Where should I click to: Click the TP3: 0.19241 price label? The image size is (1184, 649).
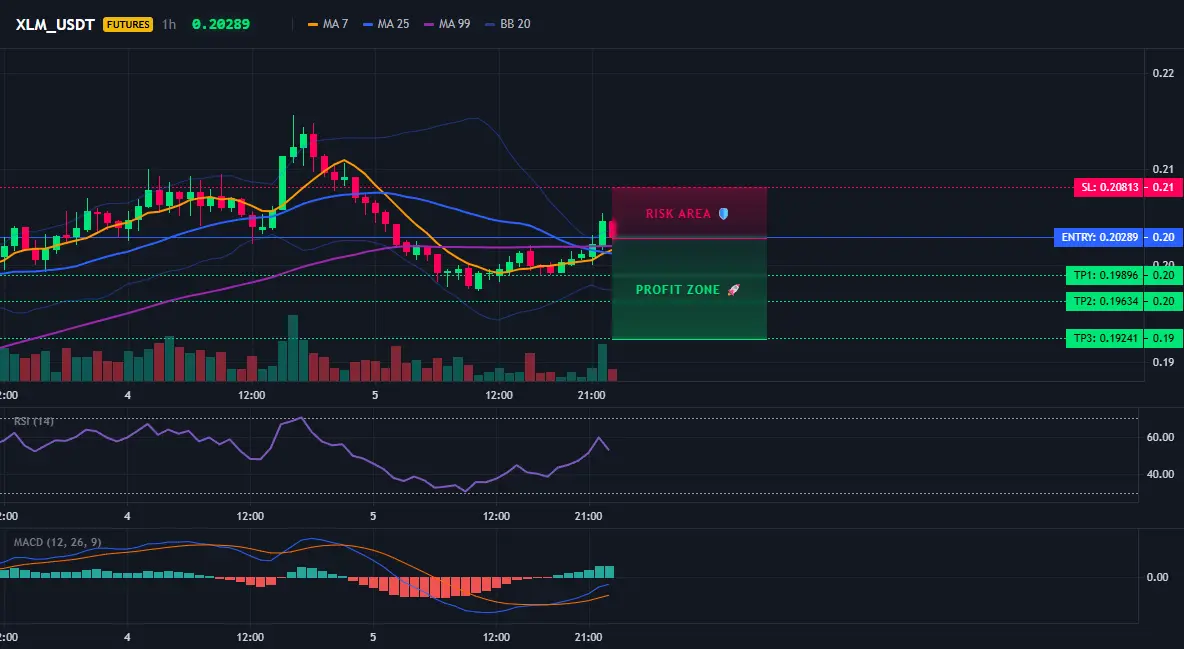1104,338
